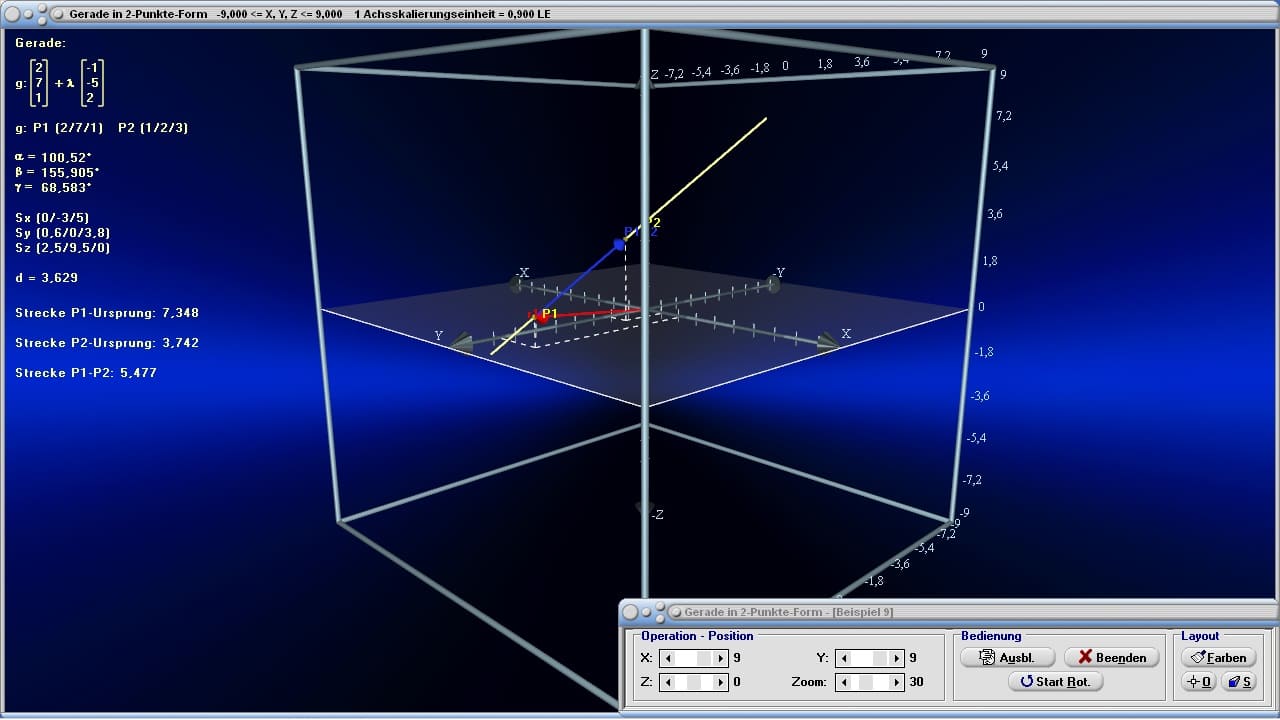1280x720 pixels.
Task: Increase the Z position with the right arrow
Action: [x=719, y=682]
